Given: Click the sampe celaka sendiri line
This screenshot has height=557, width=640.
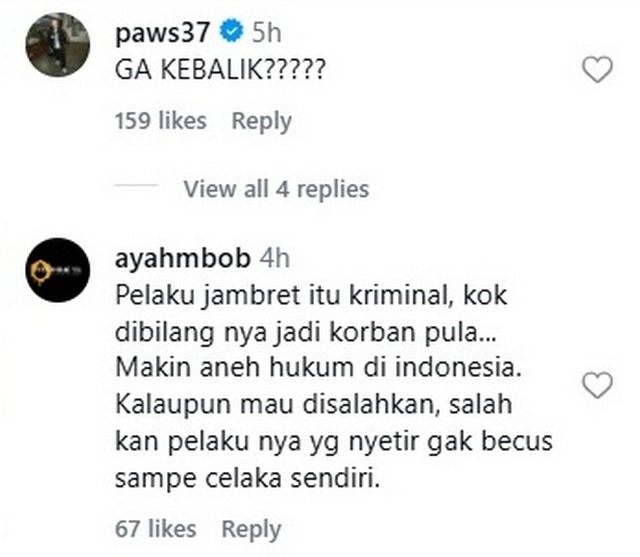Looking at the screenshot, I should pyautogui.click(x=247, y=478).
